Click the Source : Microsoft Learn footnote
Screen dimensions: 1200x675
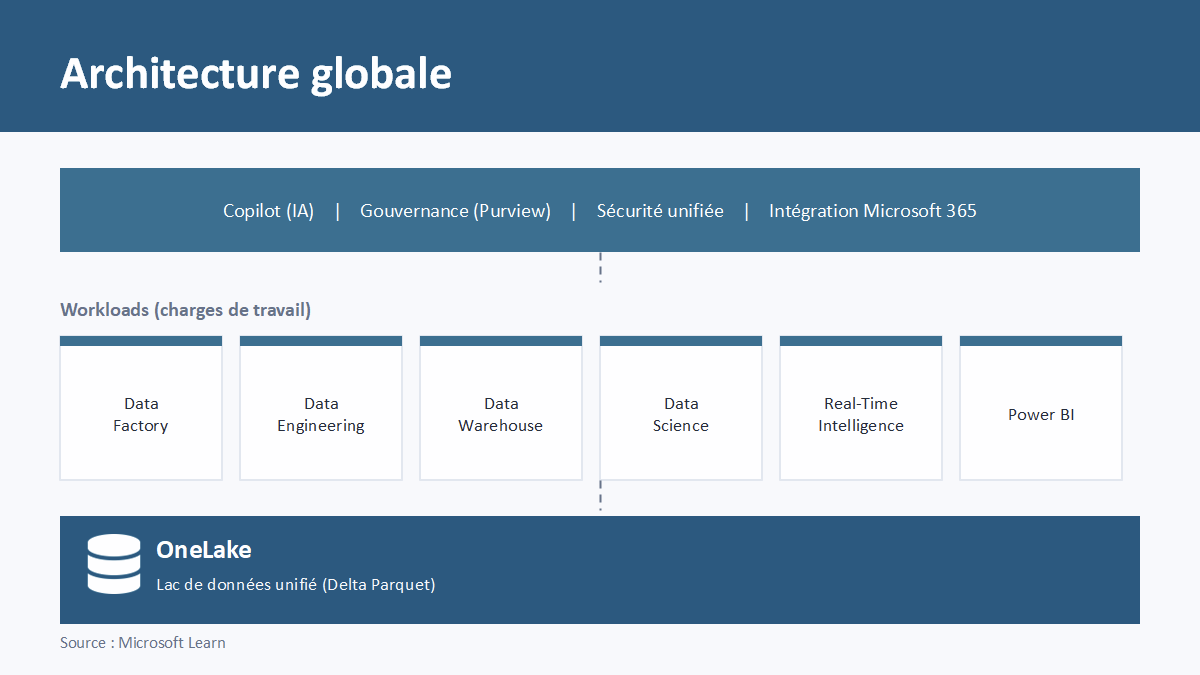click(x=143, y=643)
